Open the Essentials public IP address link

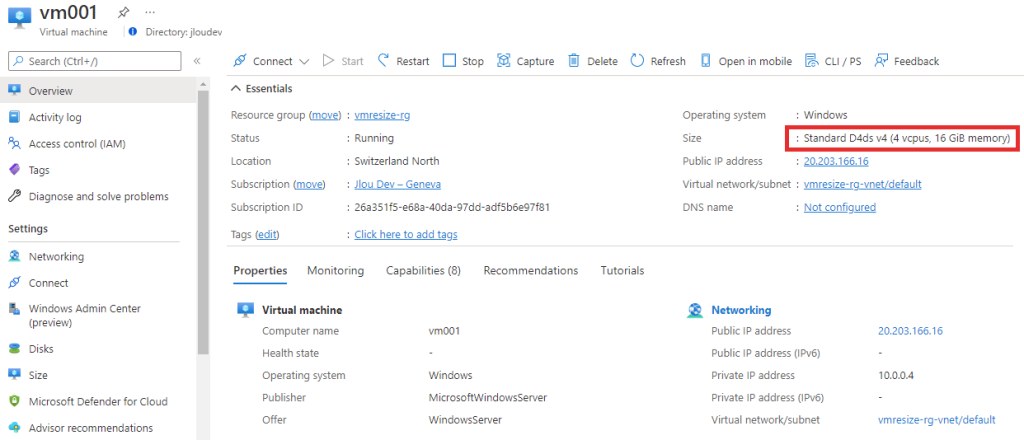[836, 161]
